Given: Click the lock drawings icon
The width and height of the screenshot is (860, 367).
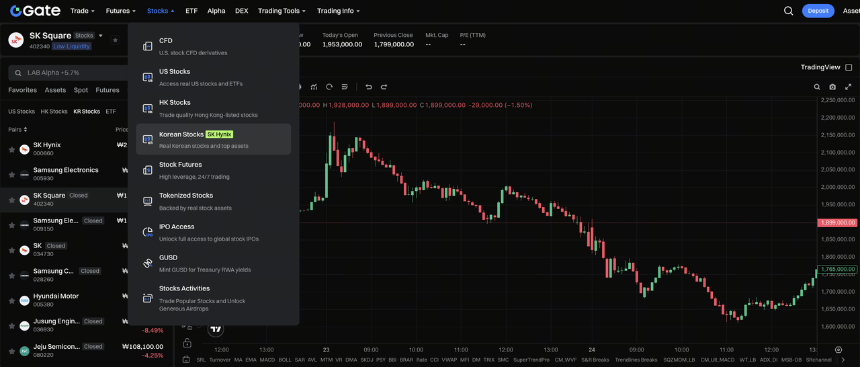Looking at the screenshot, I should point(187,343).
